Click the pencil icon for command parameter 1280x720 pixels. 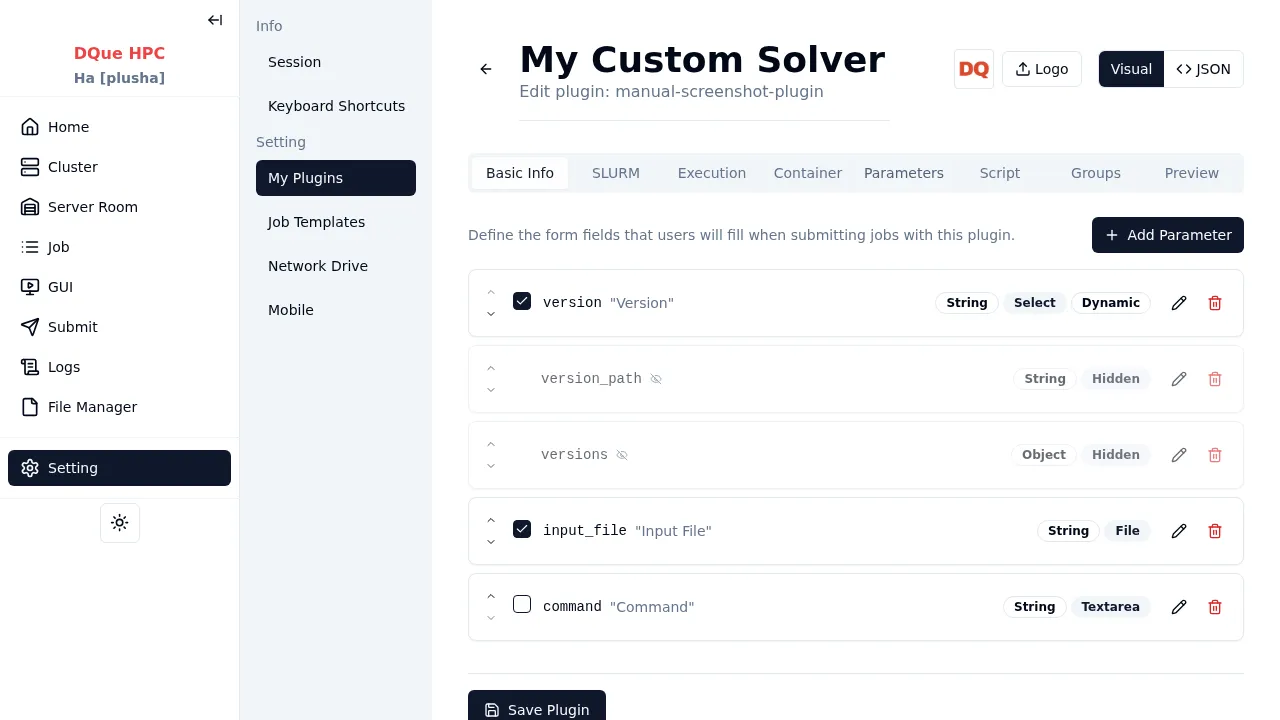(1179, 607)
